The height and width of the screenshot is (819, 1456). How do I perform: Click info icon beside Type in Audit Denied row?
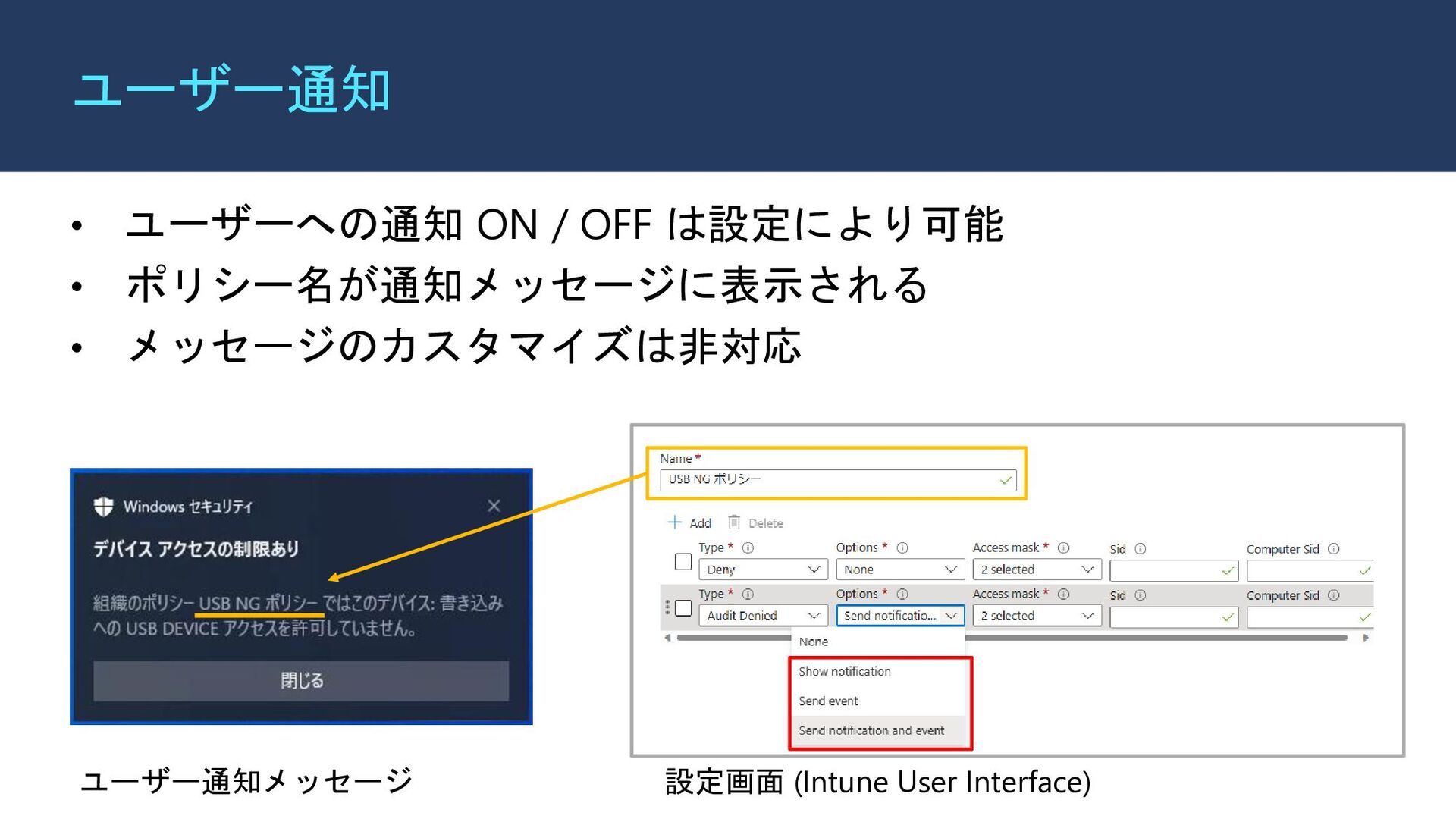point(748,594)
